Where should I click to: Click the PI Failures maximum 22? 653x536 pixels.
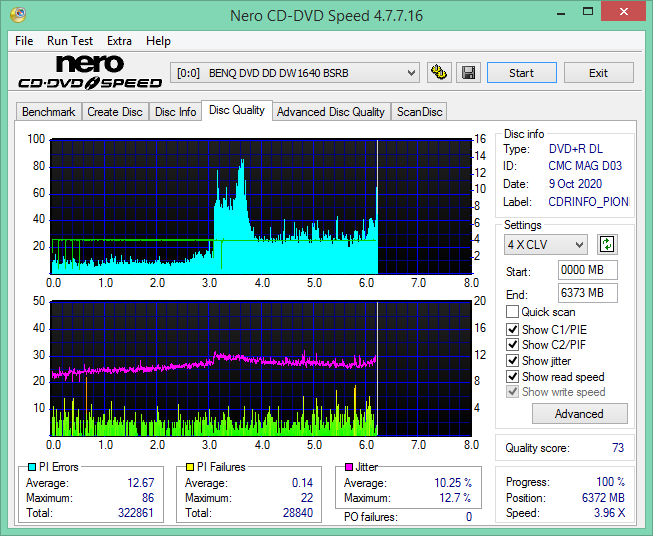pos(307,498)
